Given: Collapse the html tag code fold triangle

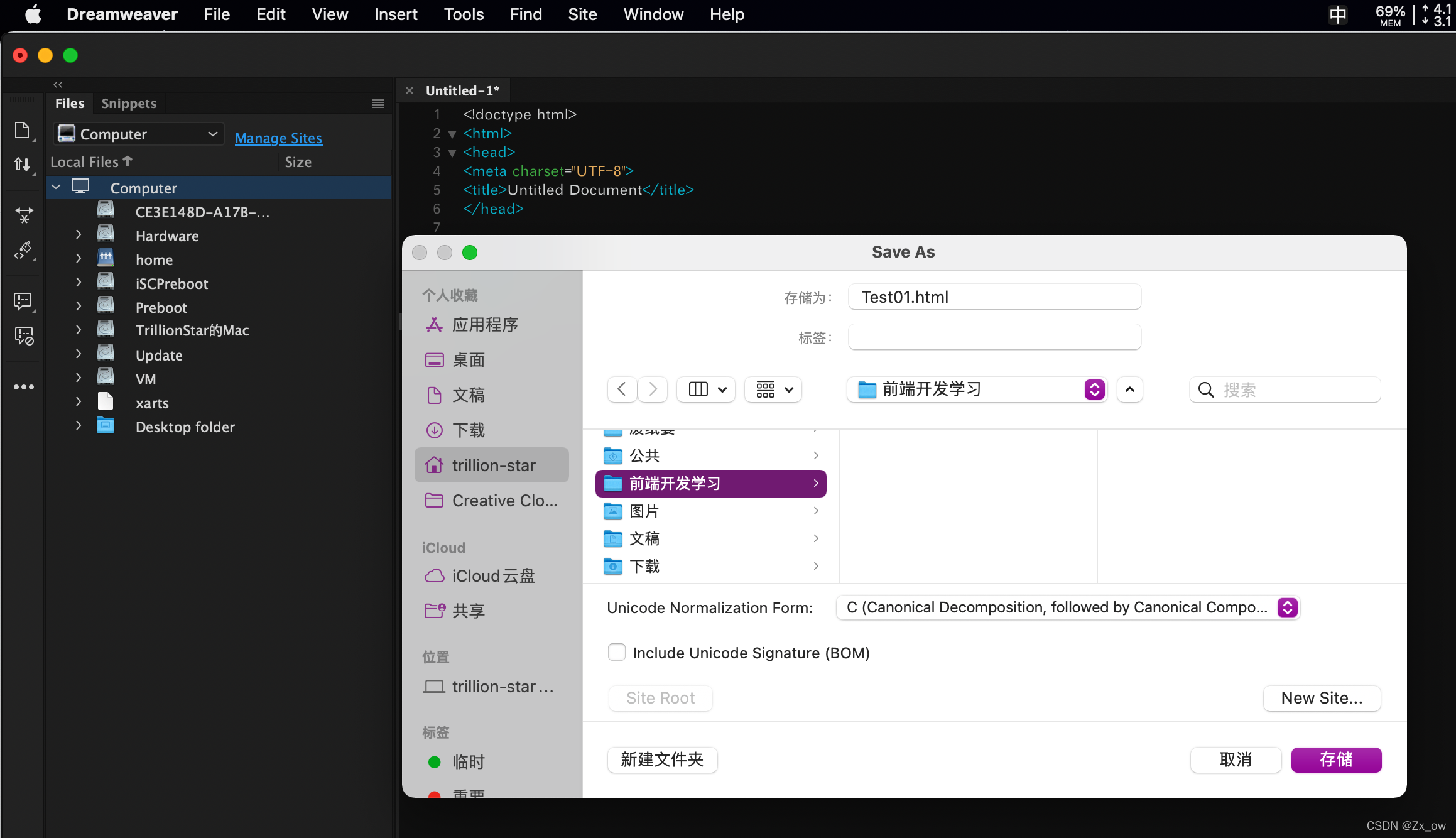Looking at the screenshot, I should click(x=452, y=134).
